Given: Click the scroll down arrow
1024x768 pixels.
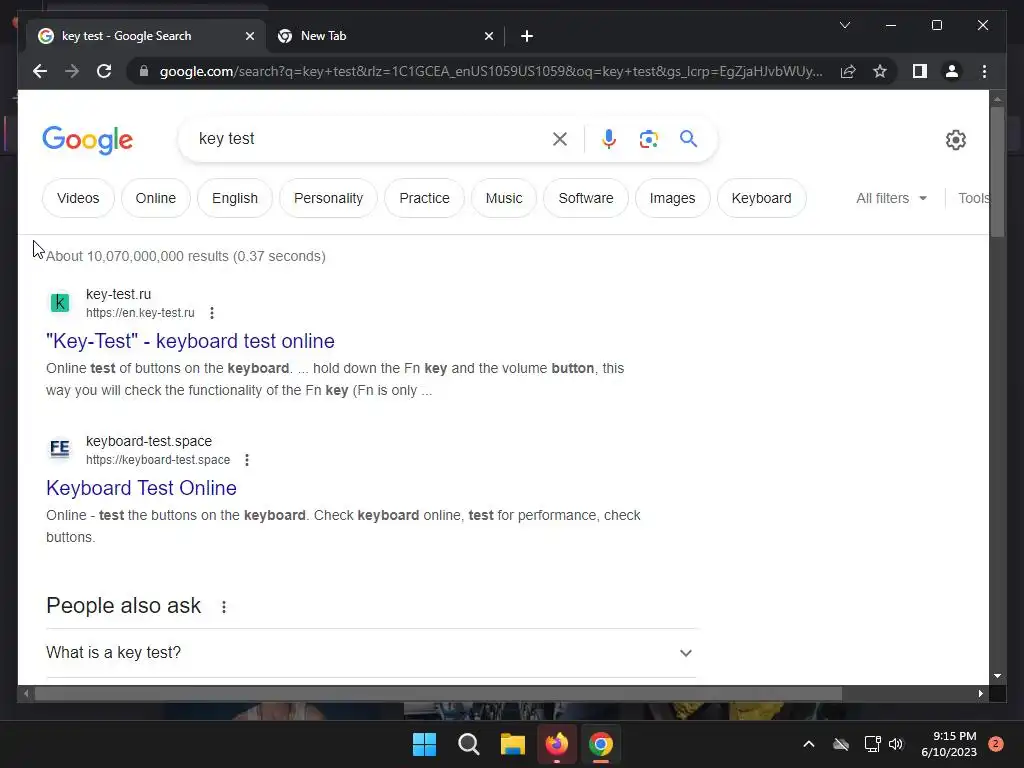Looking at the screenshot, I should 997,676.
